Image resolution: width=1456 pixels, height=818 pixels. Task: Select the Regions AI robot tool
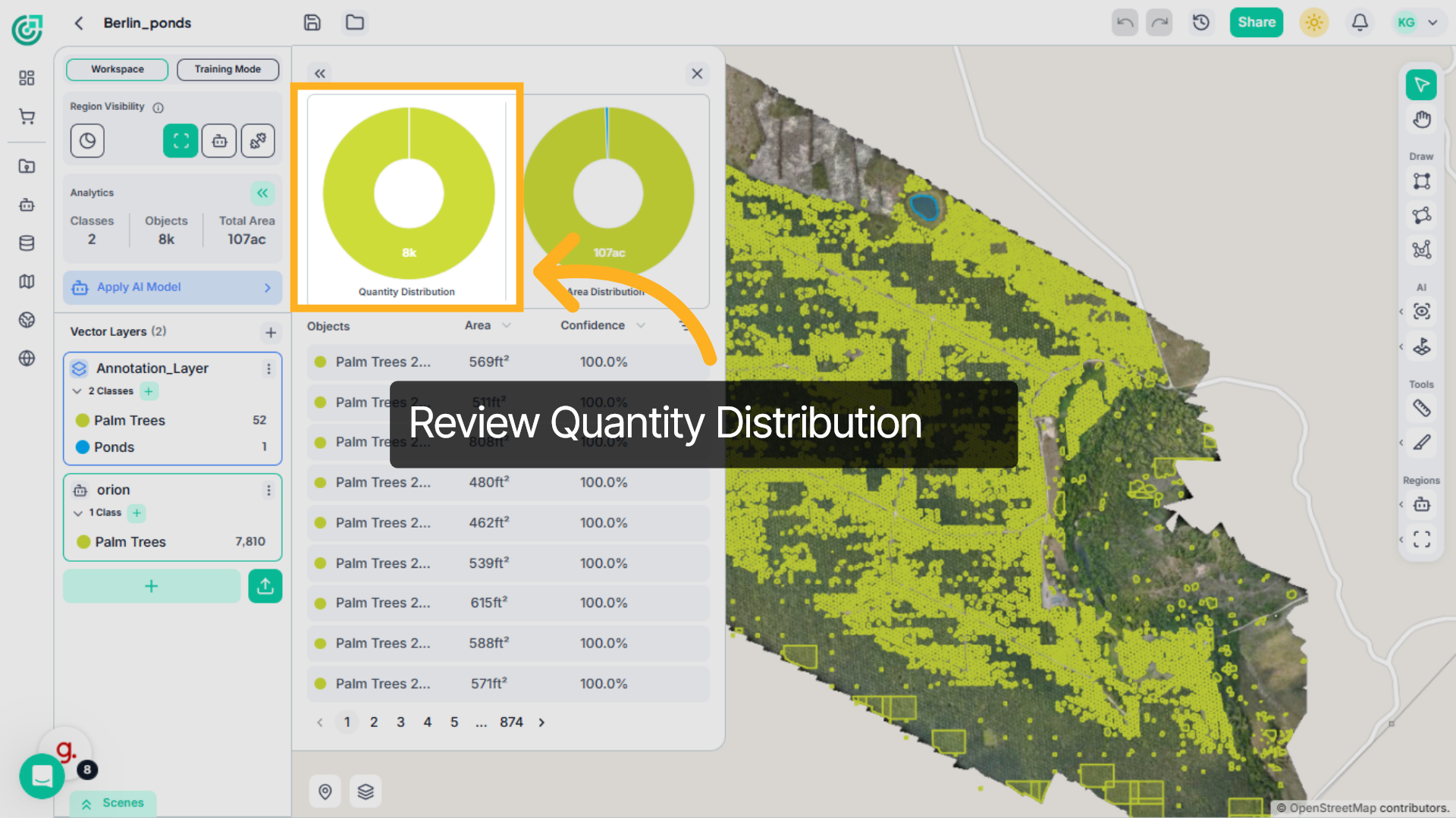[x=1421, y=505]
